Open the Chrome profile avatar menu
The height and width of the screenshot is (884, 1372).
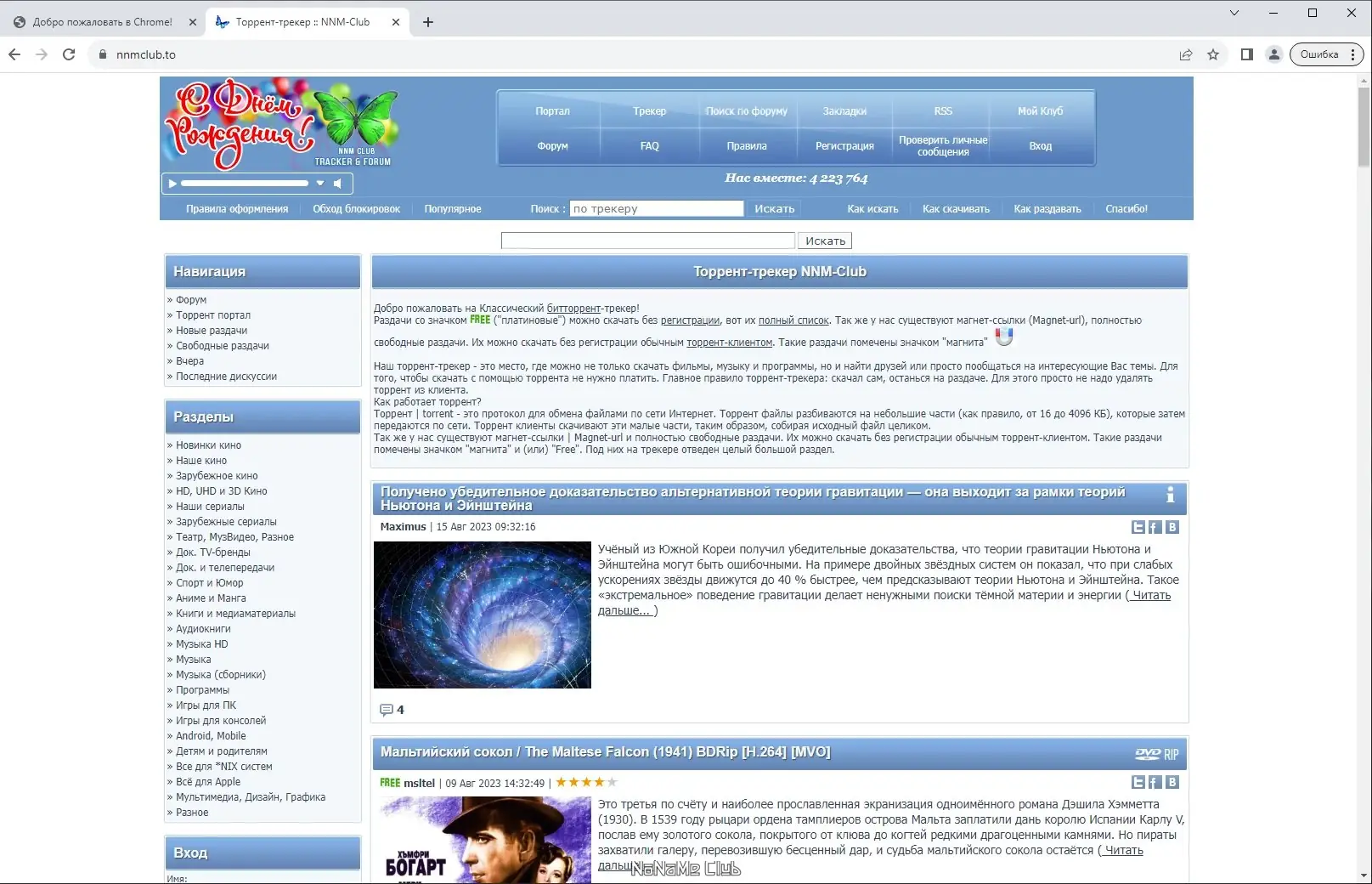point(1274,54)
